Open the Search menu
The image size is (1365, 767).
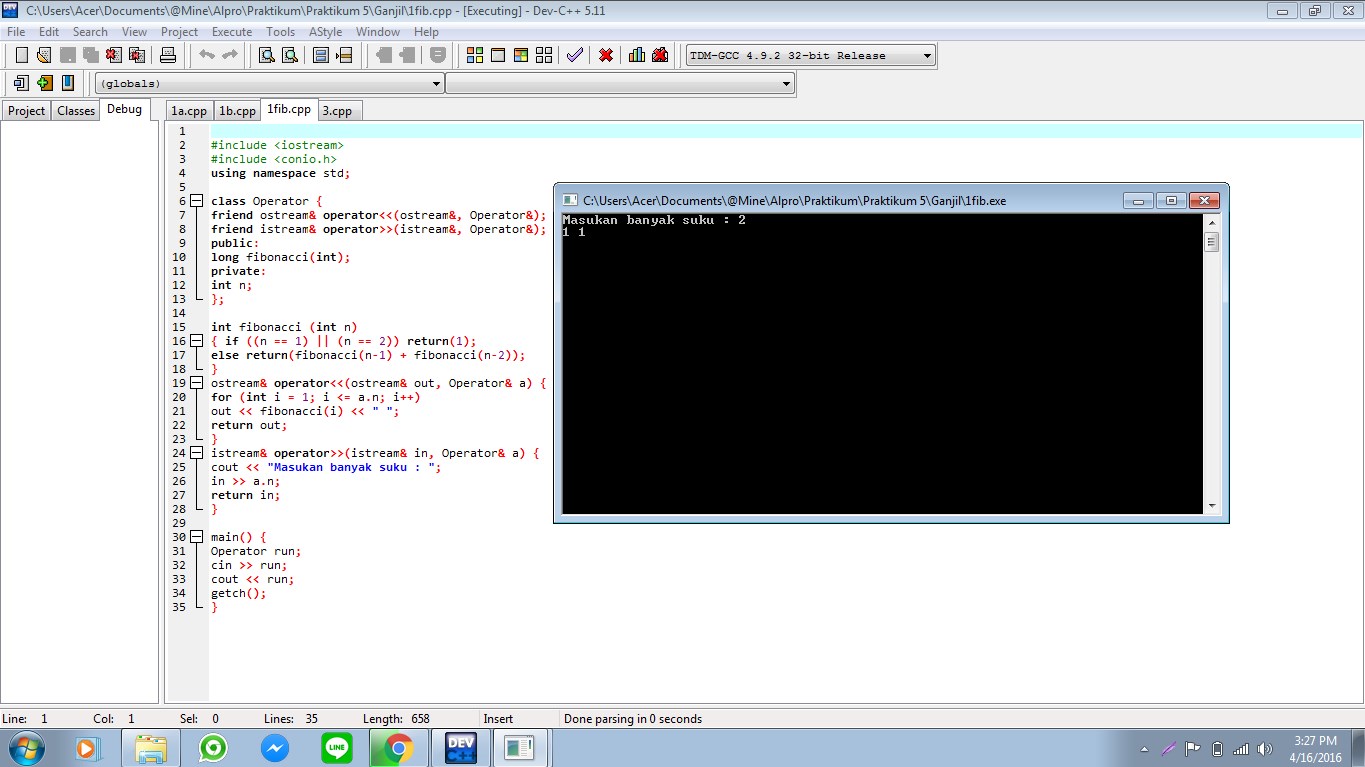coord(90,32)
